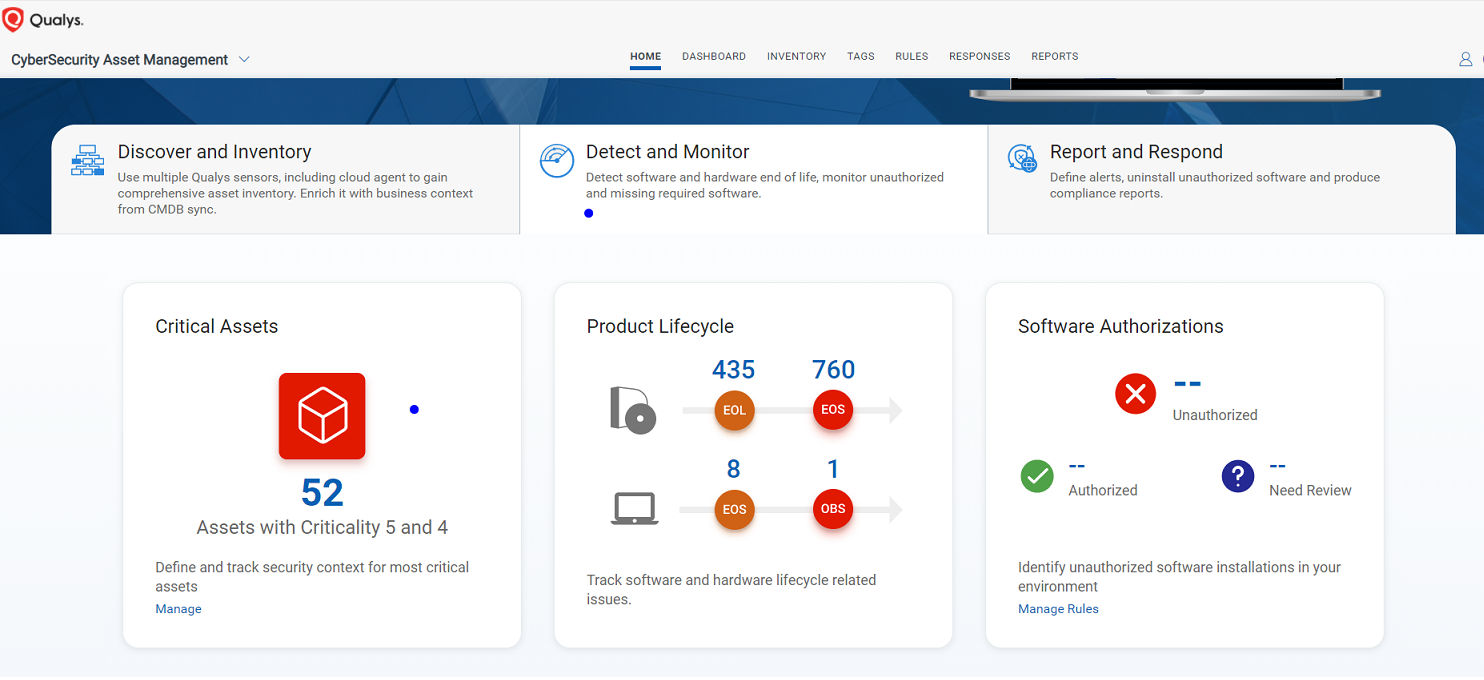Click the red Critical Assets cube icon
This screenshot has width=1484, height=680.
322,416
